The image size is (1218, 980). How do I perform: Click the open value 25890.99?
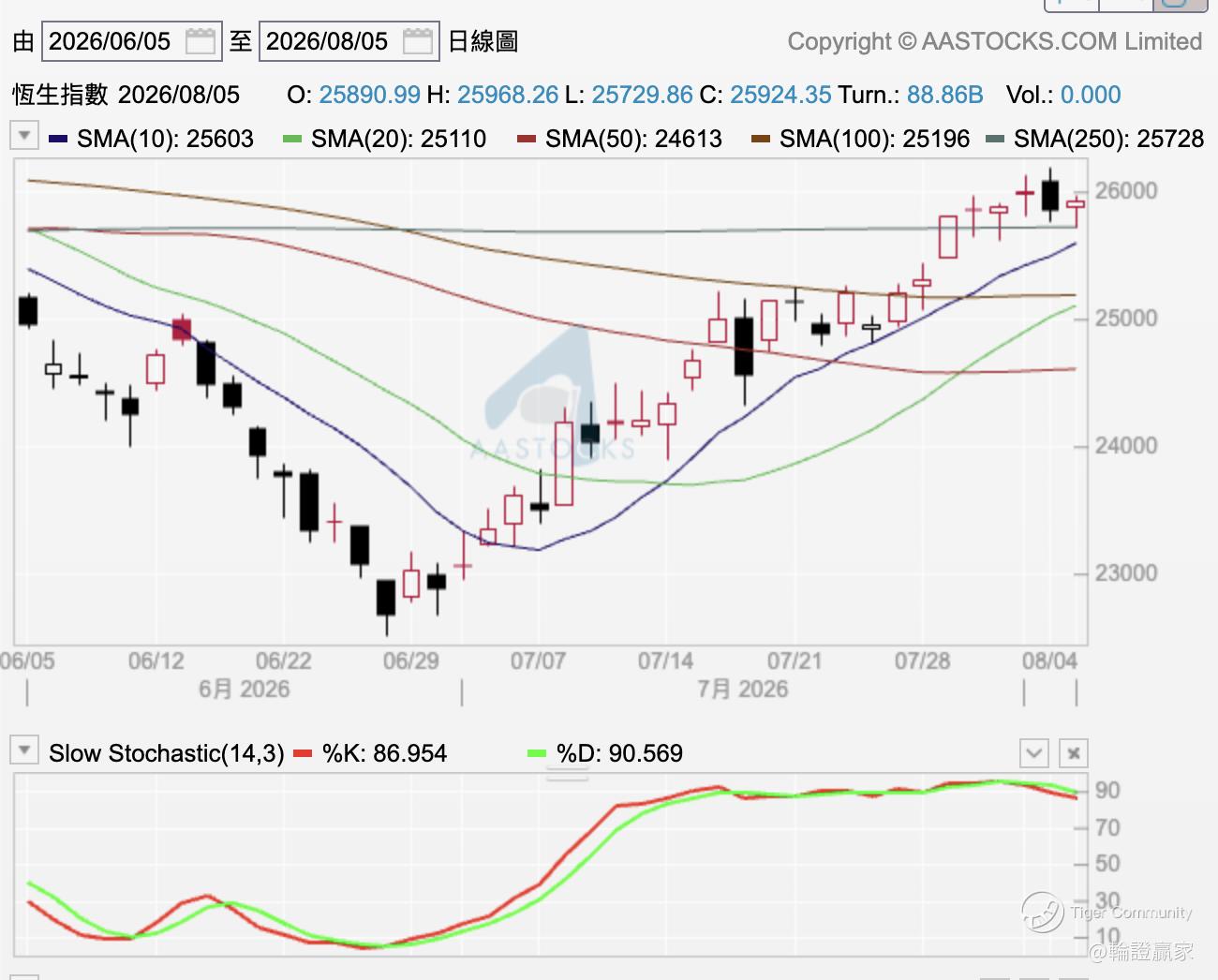click(x=369, y=95)
